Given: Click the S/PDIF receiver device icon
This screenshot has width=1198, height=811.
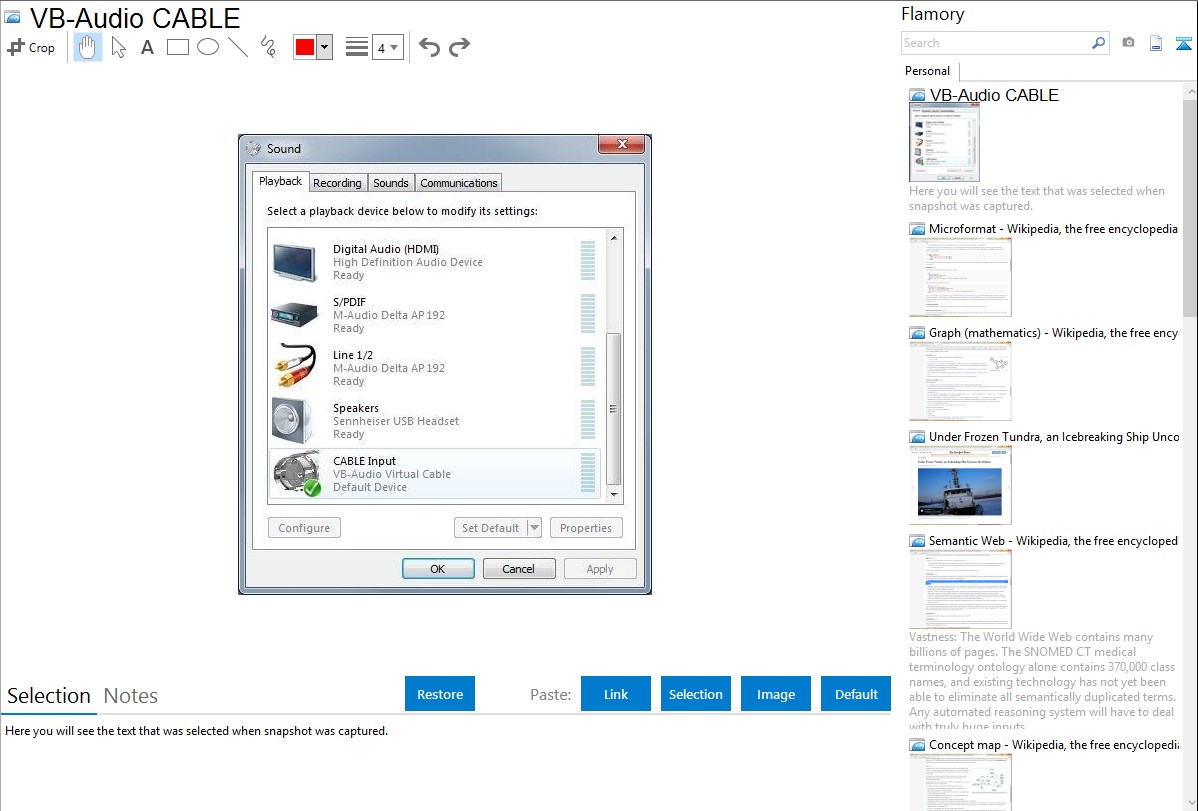Looking at the screenshot, I should click(x=294, y=315).
